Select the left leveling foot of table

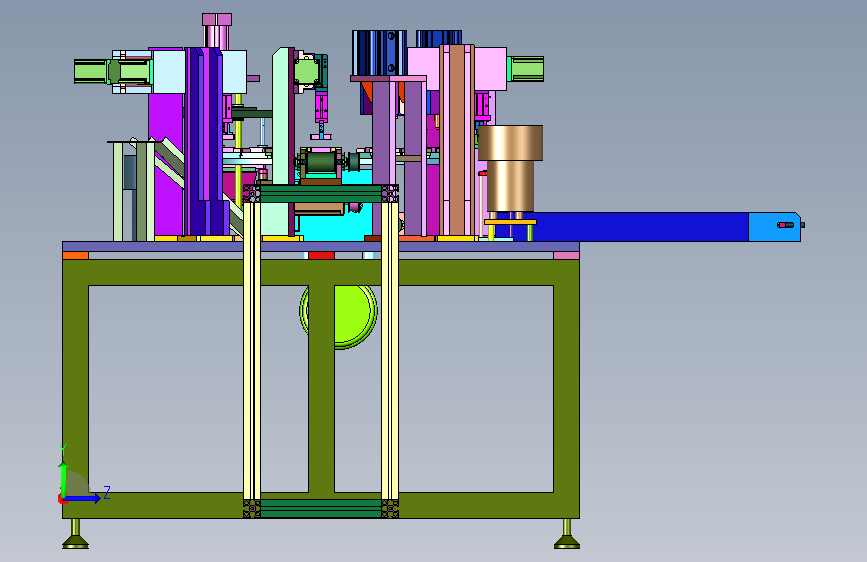click(75, 534)
